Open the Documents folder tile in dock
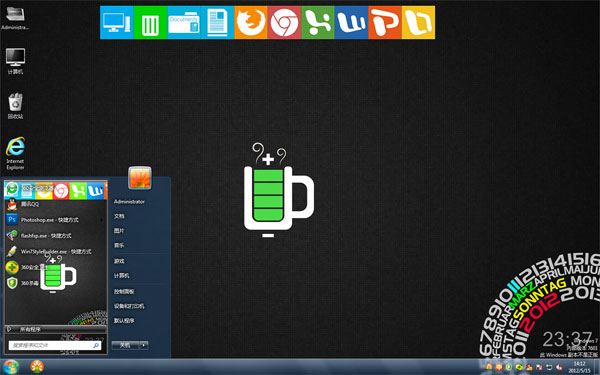The image size is (600, 375). coord(184,22)
